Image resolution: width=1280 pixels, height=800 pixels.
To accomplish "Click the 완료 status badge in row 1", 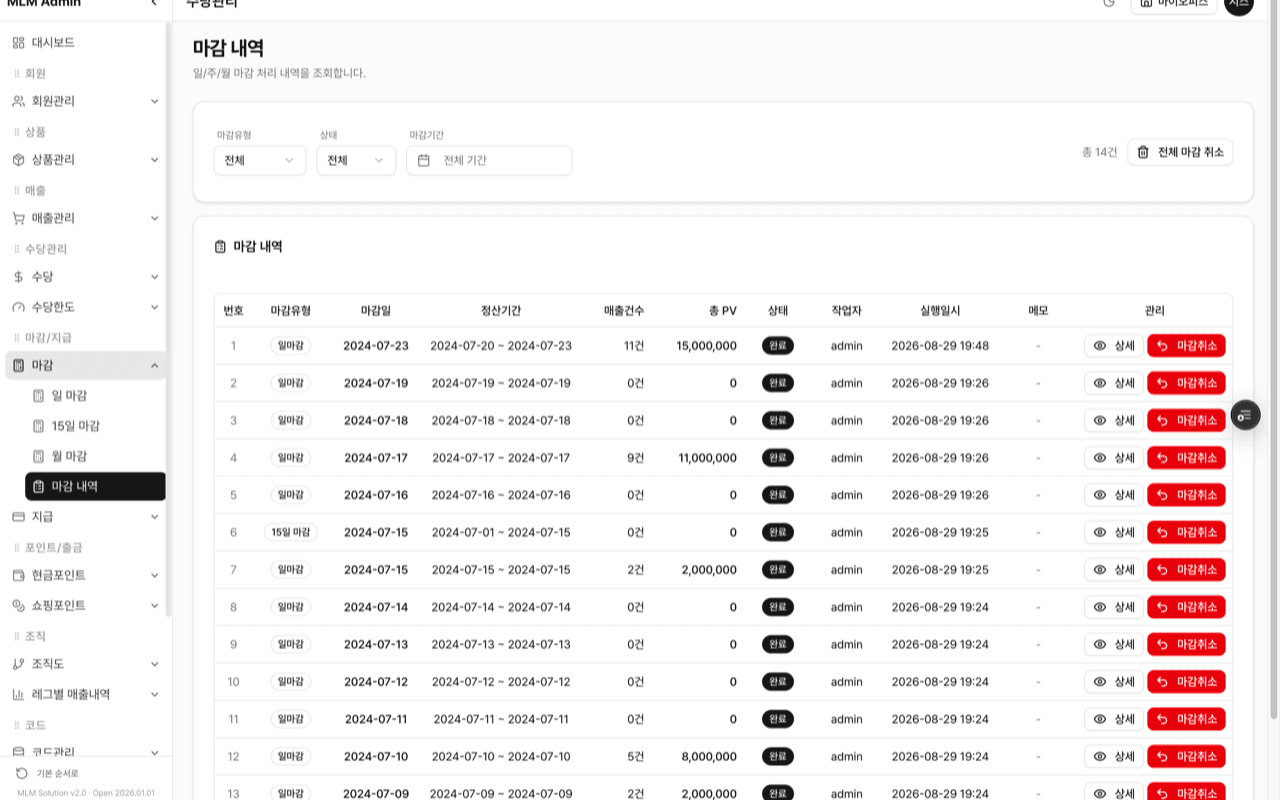I will pyautogui.click(x=778, y=346).
